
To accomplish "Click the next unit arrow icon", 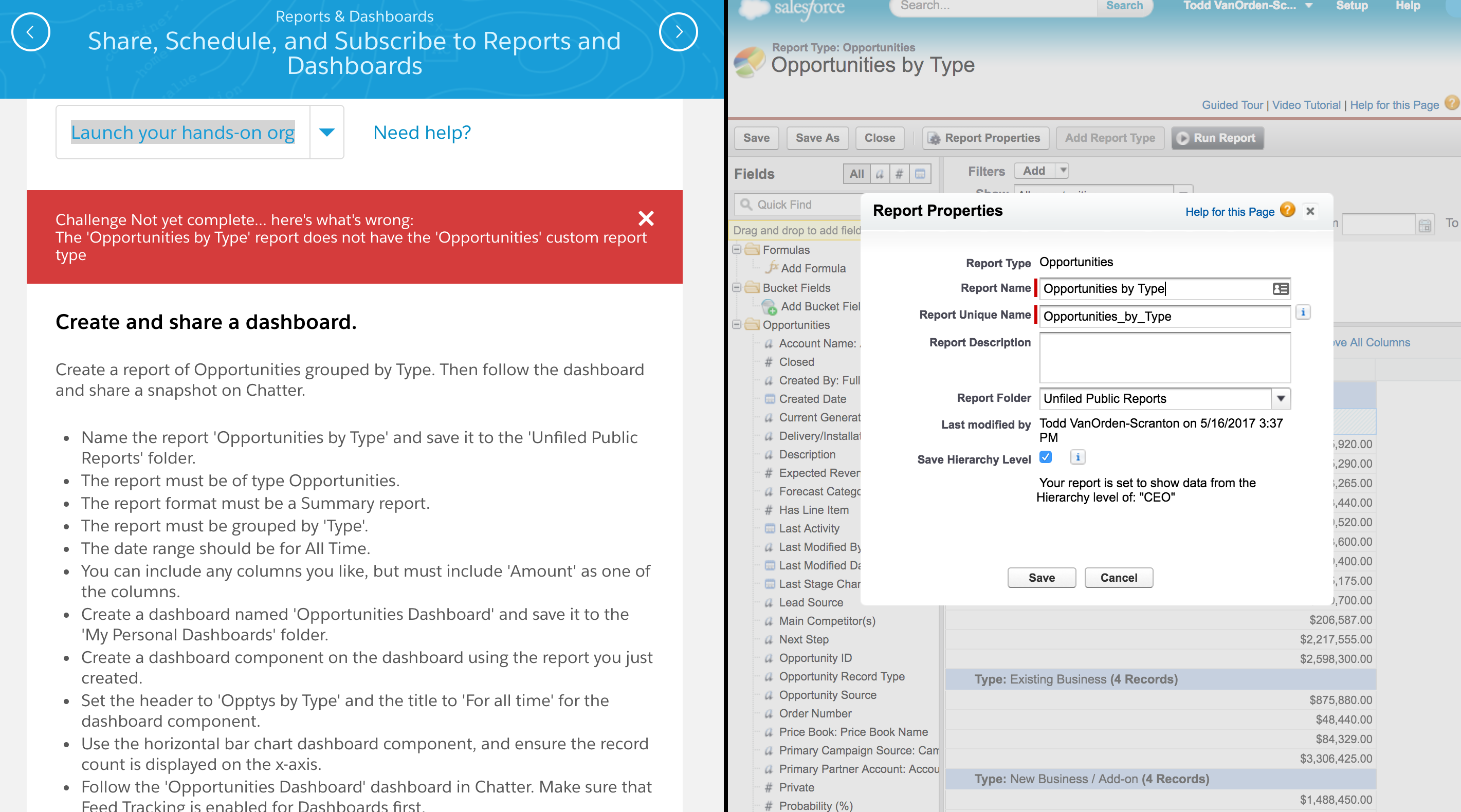I will (x=679, y=32).
